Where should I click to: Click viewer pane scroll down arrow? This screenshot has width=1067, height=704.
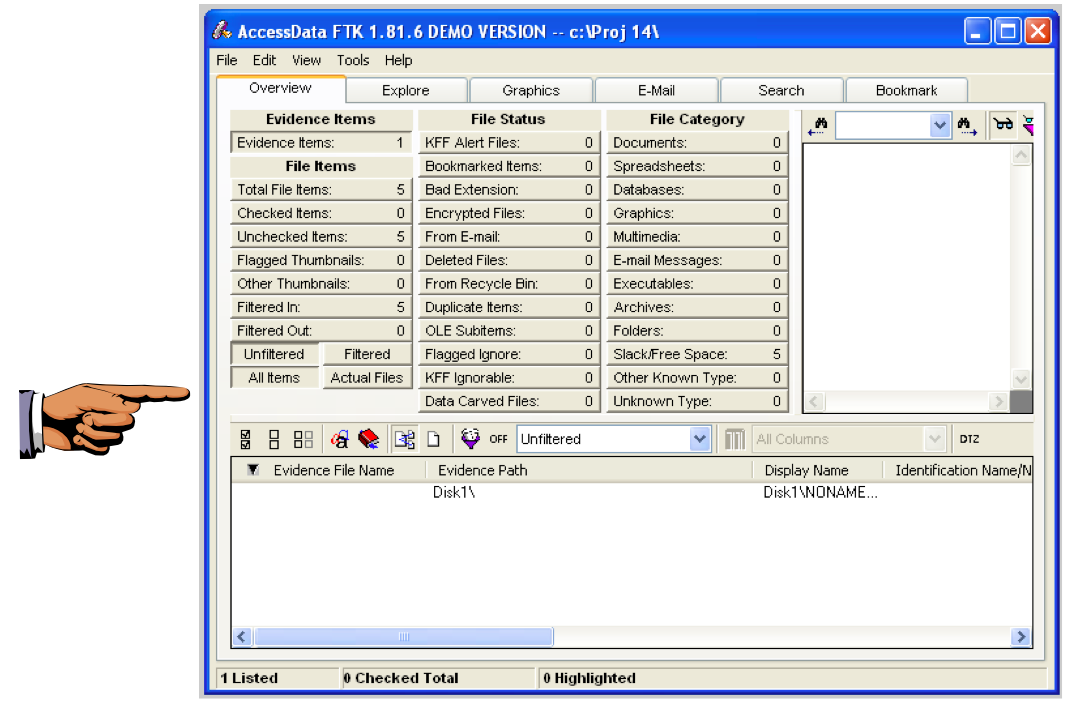1021,379
